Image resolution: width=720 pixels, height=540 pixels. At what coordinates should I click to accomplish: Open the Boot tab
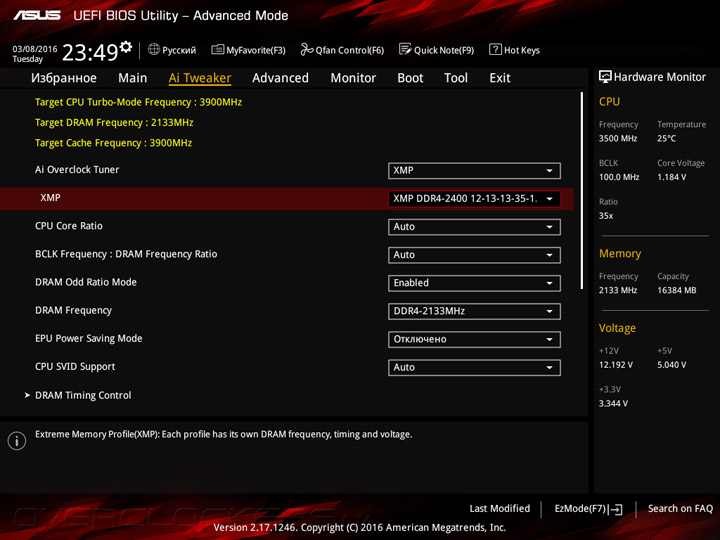point(410,78)
